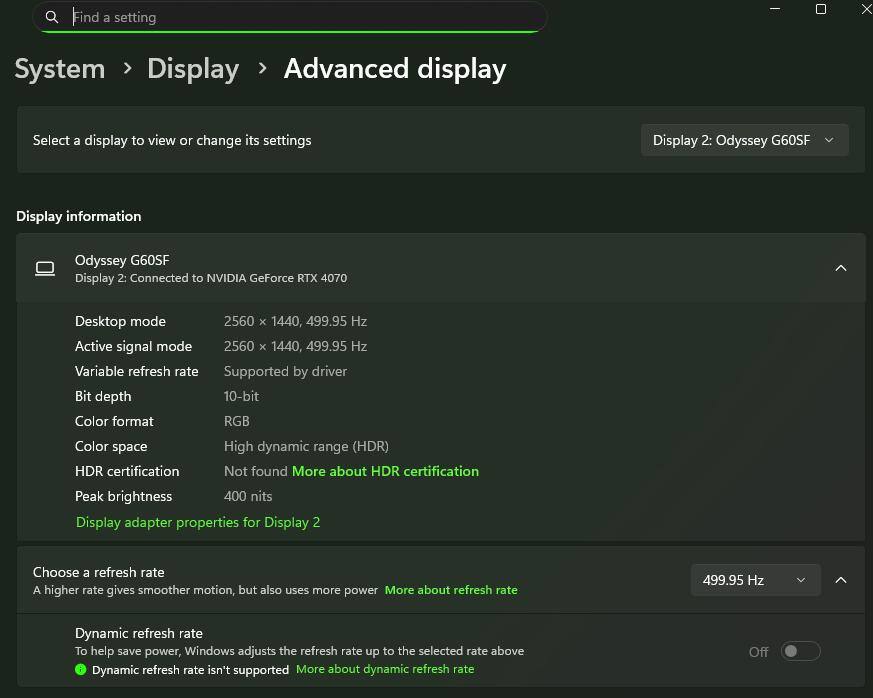Click the breadcrumb arrow after System
Screen dimensions: 873x698
point(127,68)
